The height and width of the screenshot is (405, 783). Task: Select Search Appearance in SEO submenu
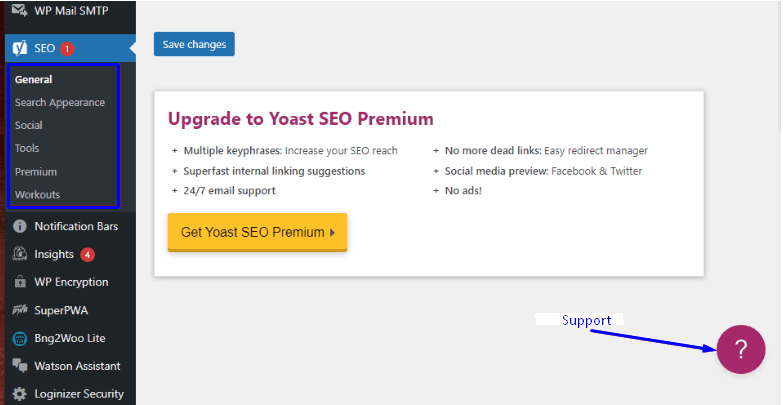click(x=60, y=102)
